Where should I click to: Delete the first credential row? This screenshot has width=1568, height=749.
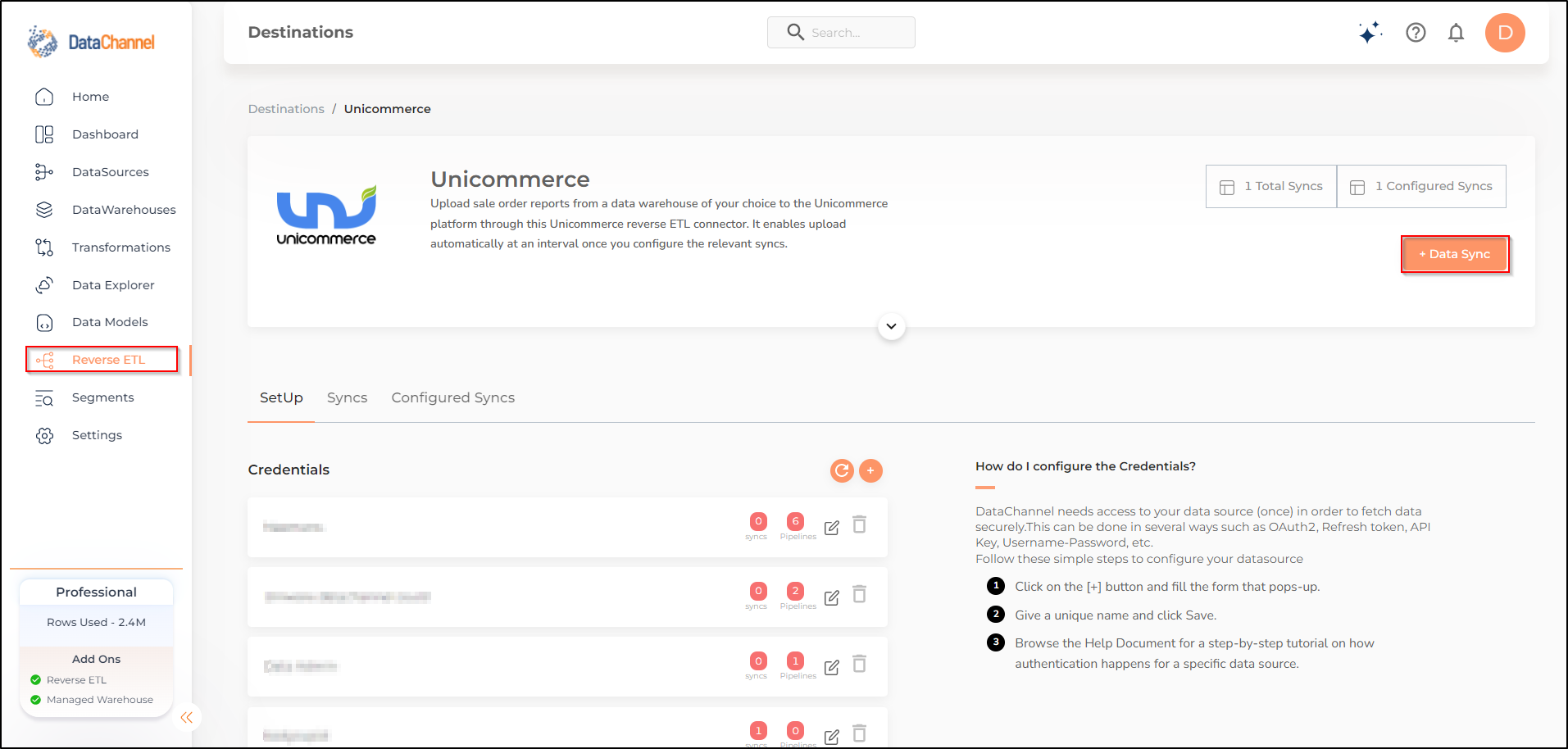point(859,524)
